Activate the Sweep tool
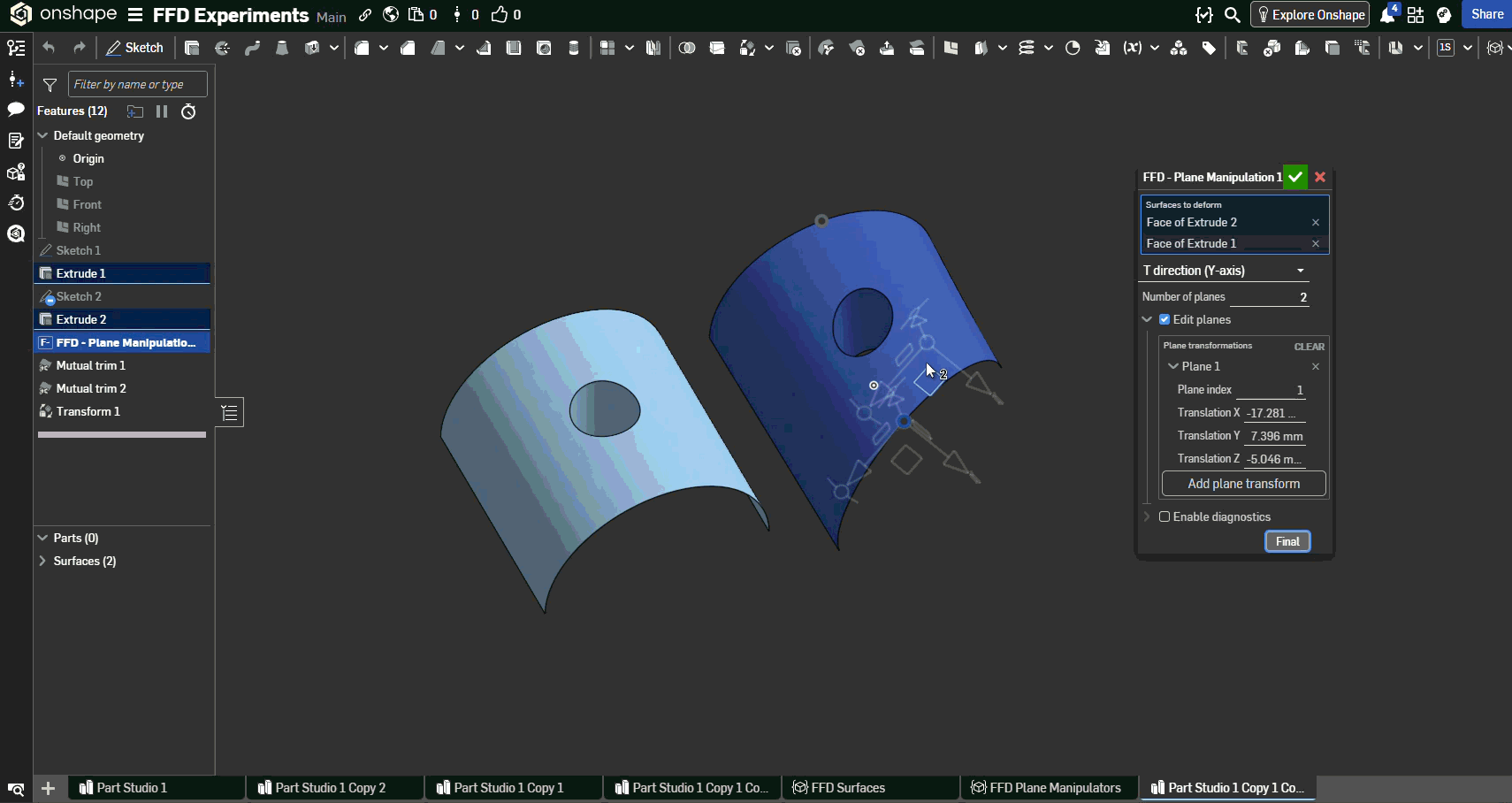Screen dimensions: 1512x803 tap(252, 48)
